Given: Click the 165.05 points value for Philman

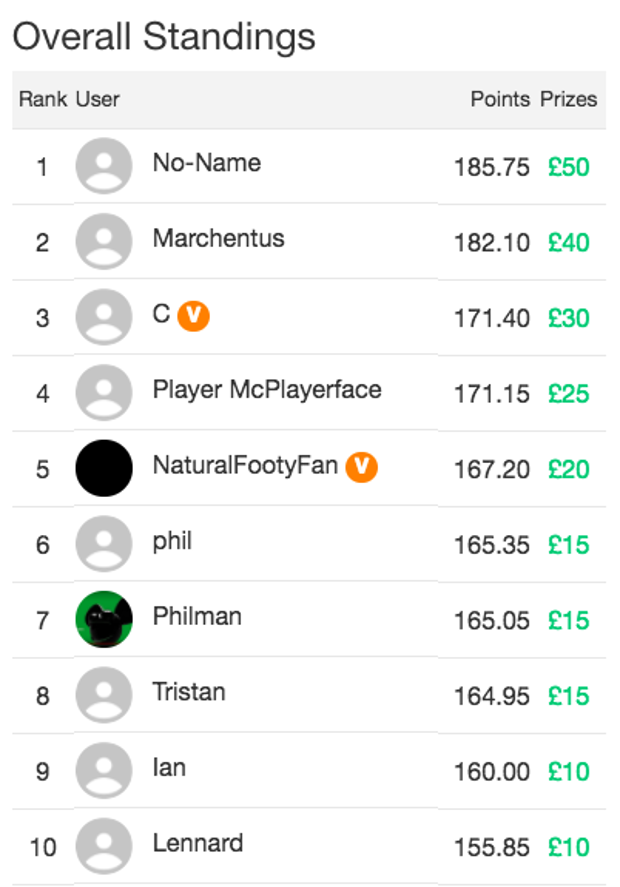Looking at the screenshot, I should point(492,621).
